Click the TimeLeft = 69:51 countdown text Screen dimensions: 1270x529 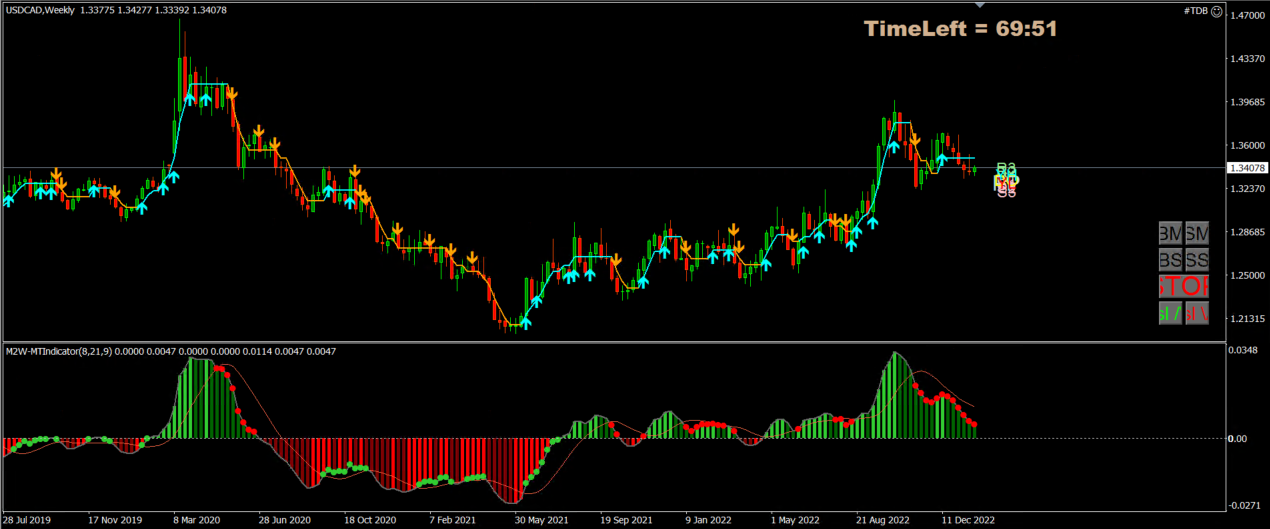click(x=960, y=29)
